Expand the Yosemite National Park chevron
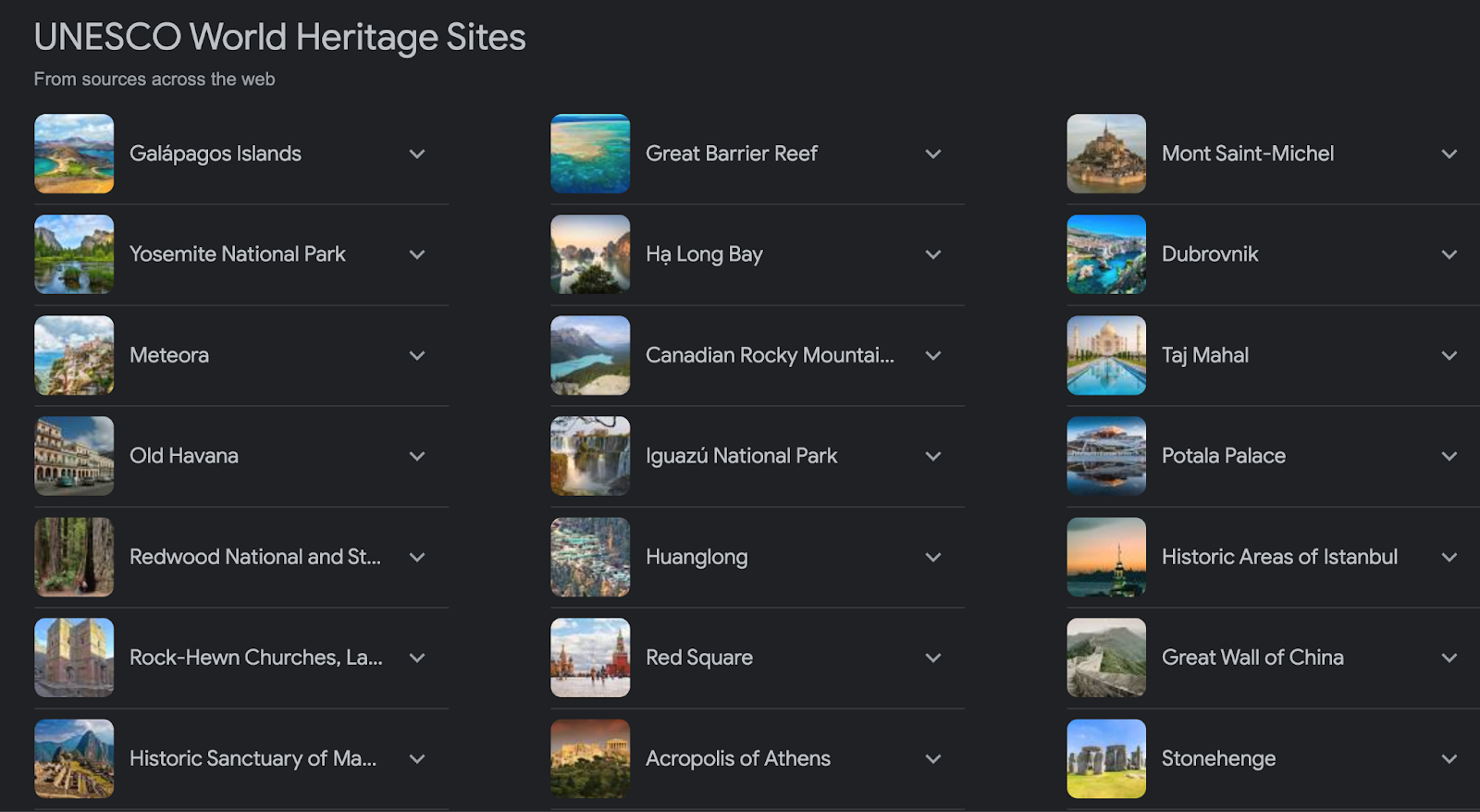The image size is (1480, 812). click(x=417, y=254)
